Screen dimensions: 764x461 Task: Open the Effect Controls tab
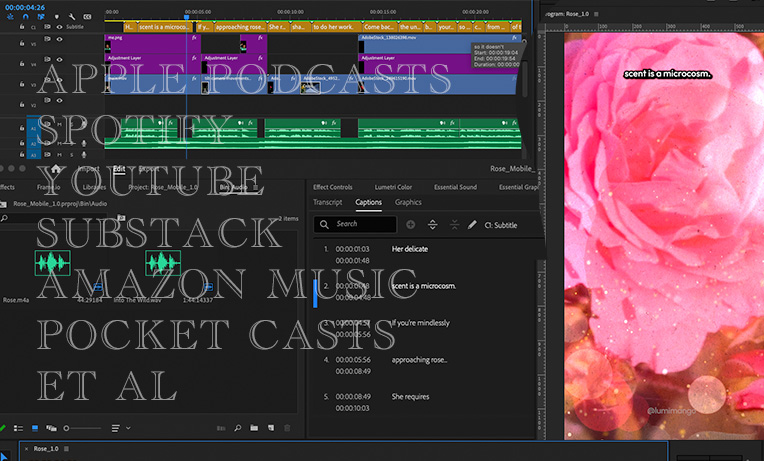[332, 187]
